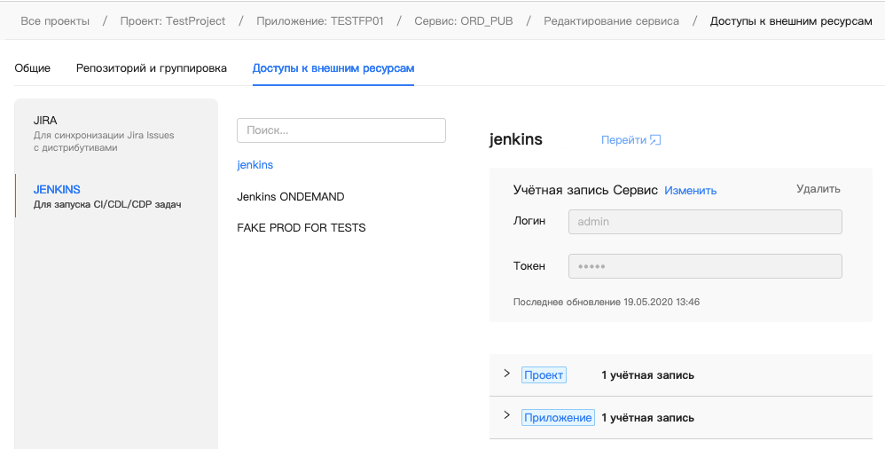Choose jenkins from the server list
This screenshot has height=449, width=885.
click(x=255, y=164)
